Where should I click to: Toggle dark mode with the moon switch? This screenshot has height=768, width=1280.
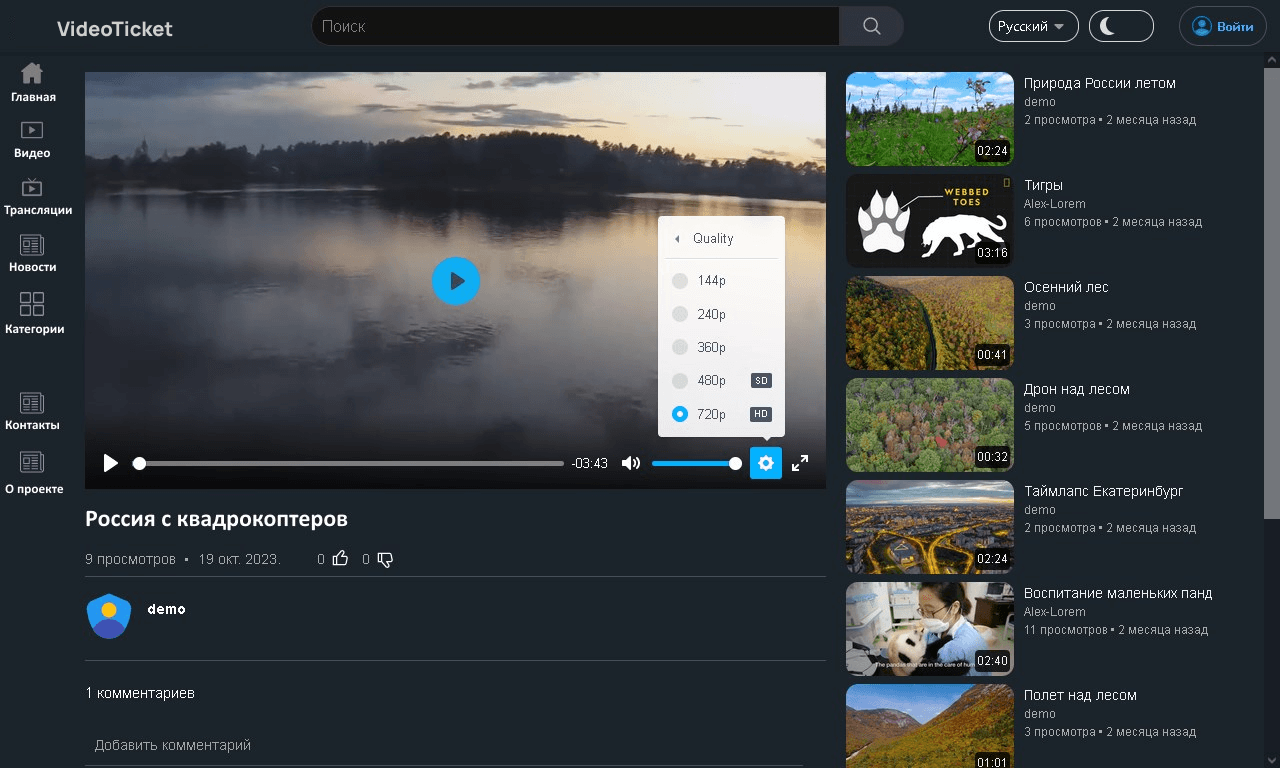pos(1121,26)
